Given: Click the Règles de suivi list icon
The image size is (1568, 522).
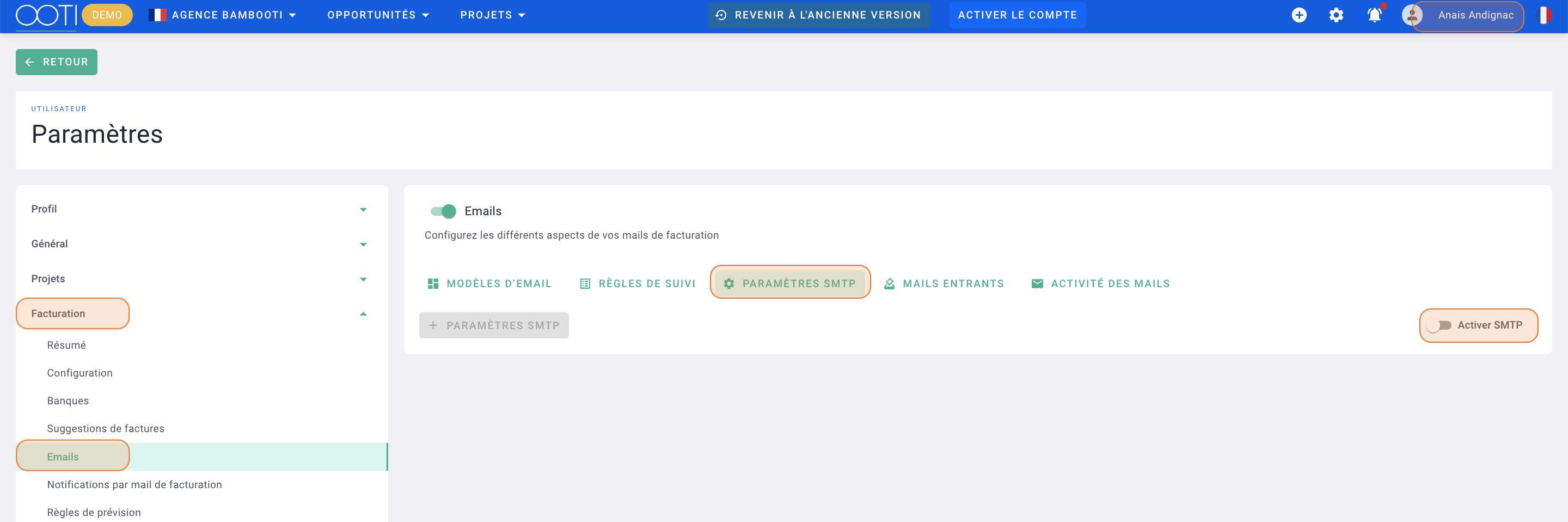Looking at the screenshot, I should (x=585, y=284).
